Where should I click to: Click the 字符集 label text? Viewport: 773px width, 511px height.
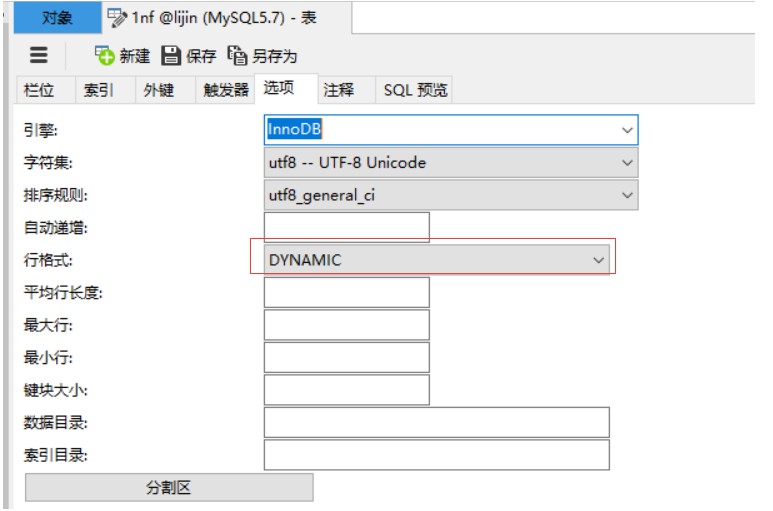point(48,163)
